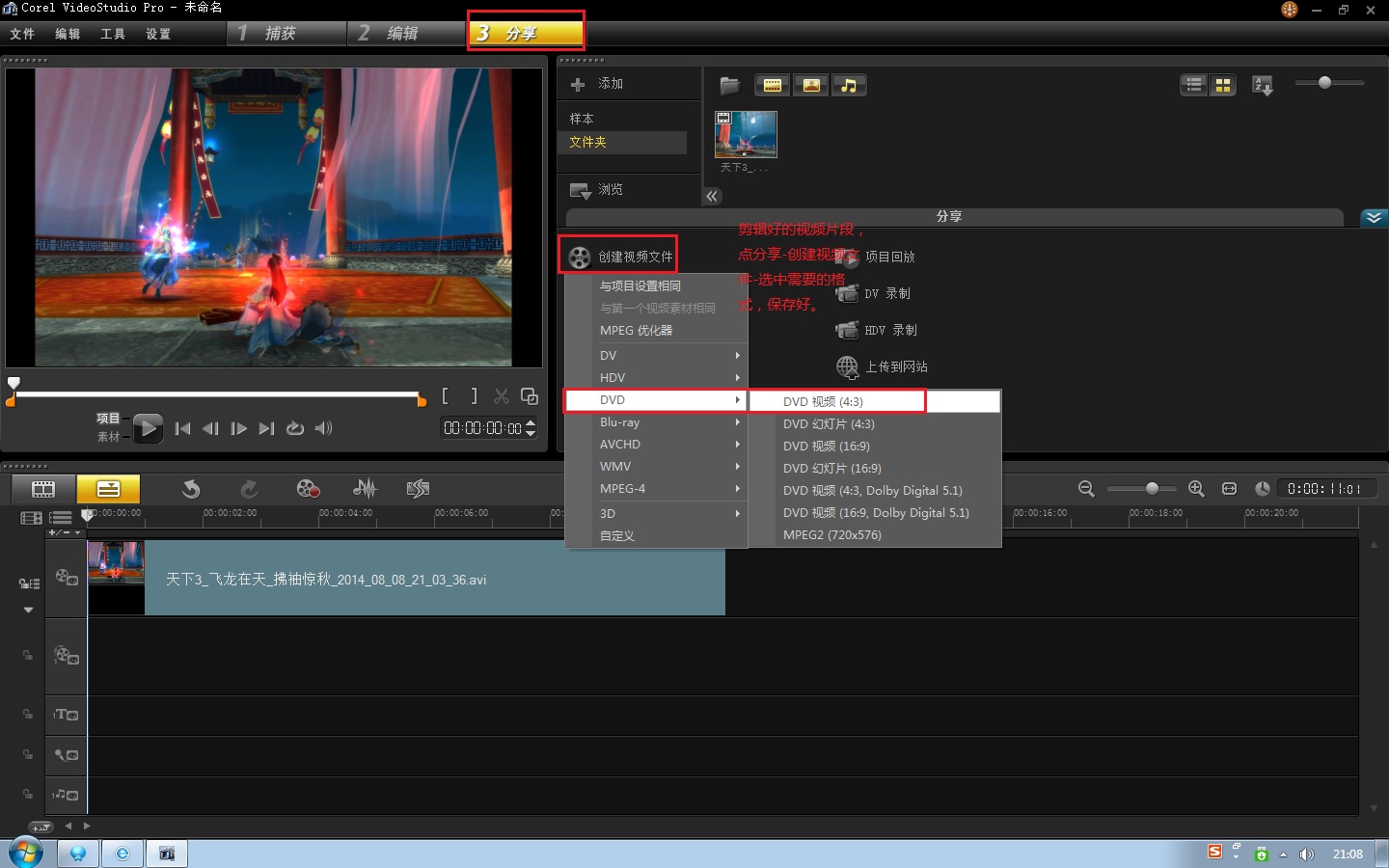The width and height of the screenshot is (1389, 868).
Task: Click the zoom in magnifier on timeline
Action: 1196,489
